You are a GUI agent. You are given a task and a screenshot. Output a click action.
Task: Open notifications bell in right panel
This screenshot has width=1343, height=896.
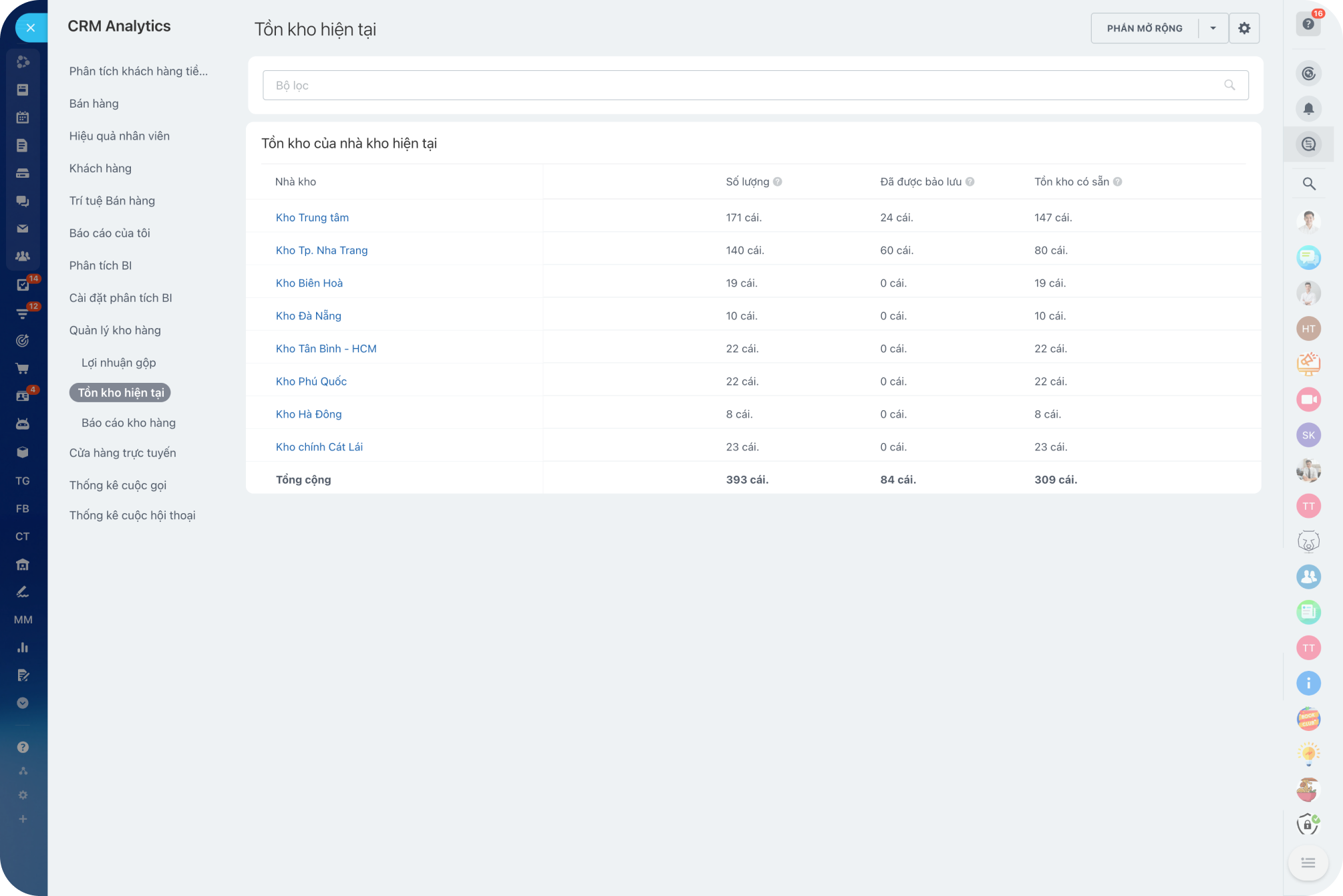(1308, 109)
